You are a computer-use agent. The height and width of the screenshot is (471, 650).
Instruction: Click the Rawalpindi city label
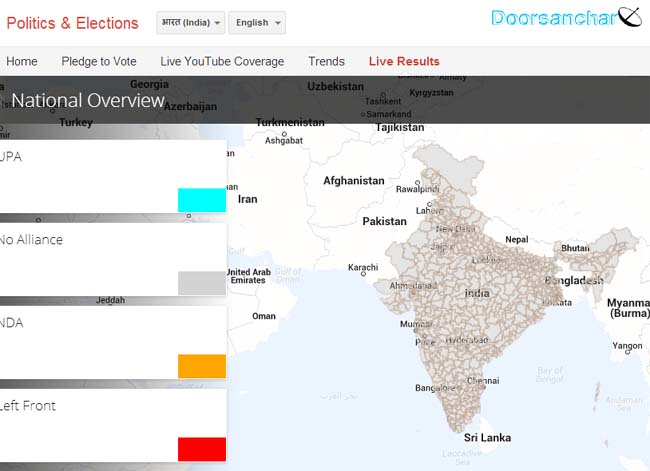(417, 189)
